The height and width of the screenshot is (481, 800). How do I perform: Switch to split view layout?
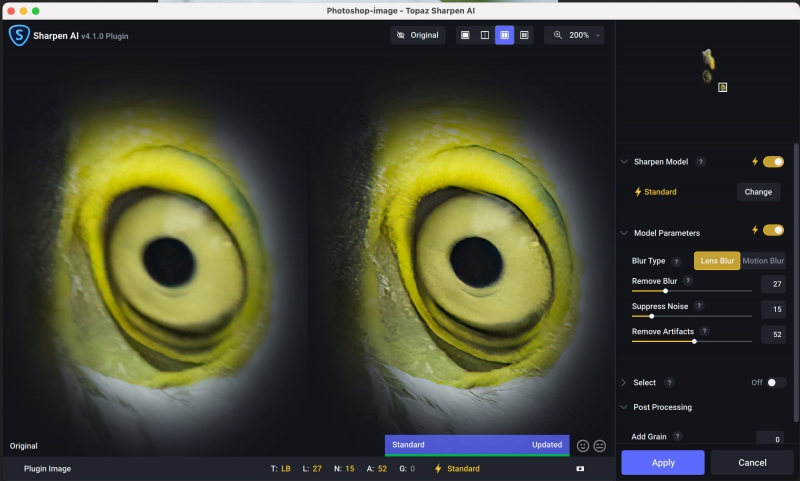485,35
